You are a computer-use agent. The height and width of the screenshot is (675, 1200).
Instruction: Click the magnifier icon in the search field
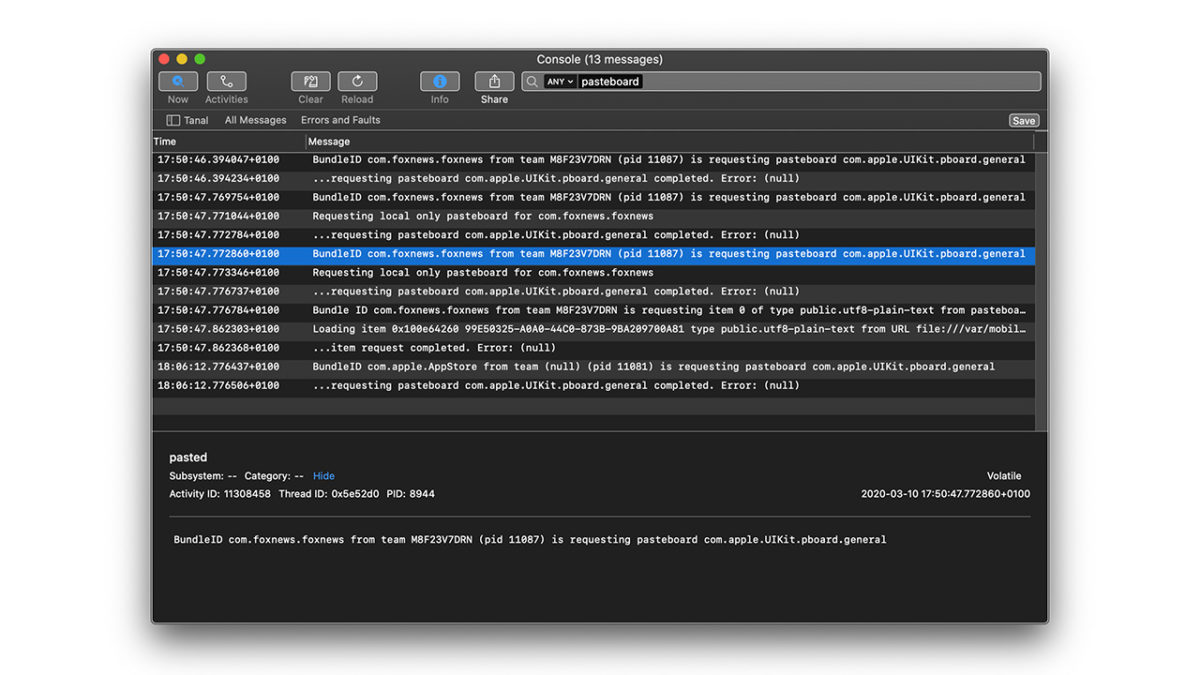pos(532,82)
